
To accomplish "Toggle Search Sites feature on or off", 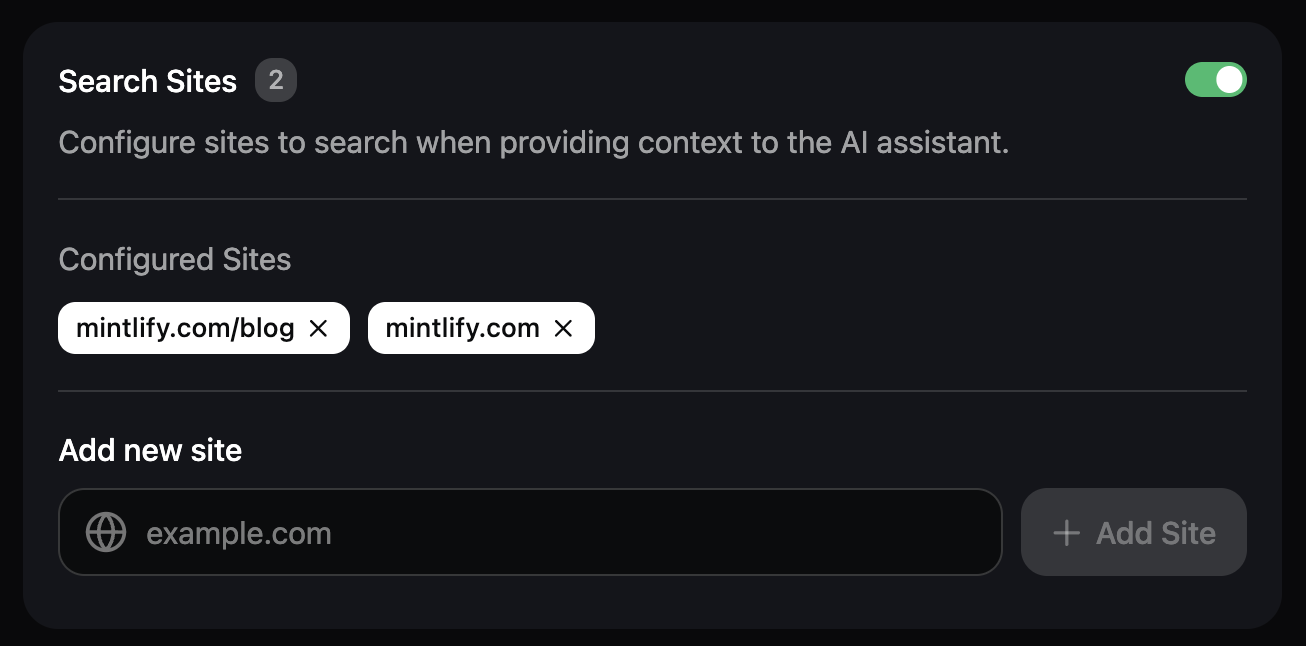I will (1216, 79).
